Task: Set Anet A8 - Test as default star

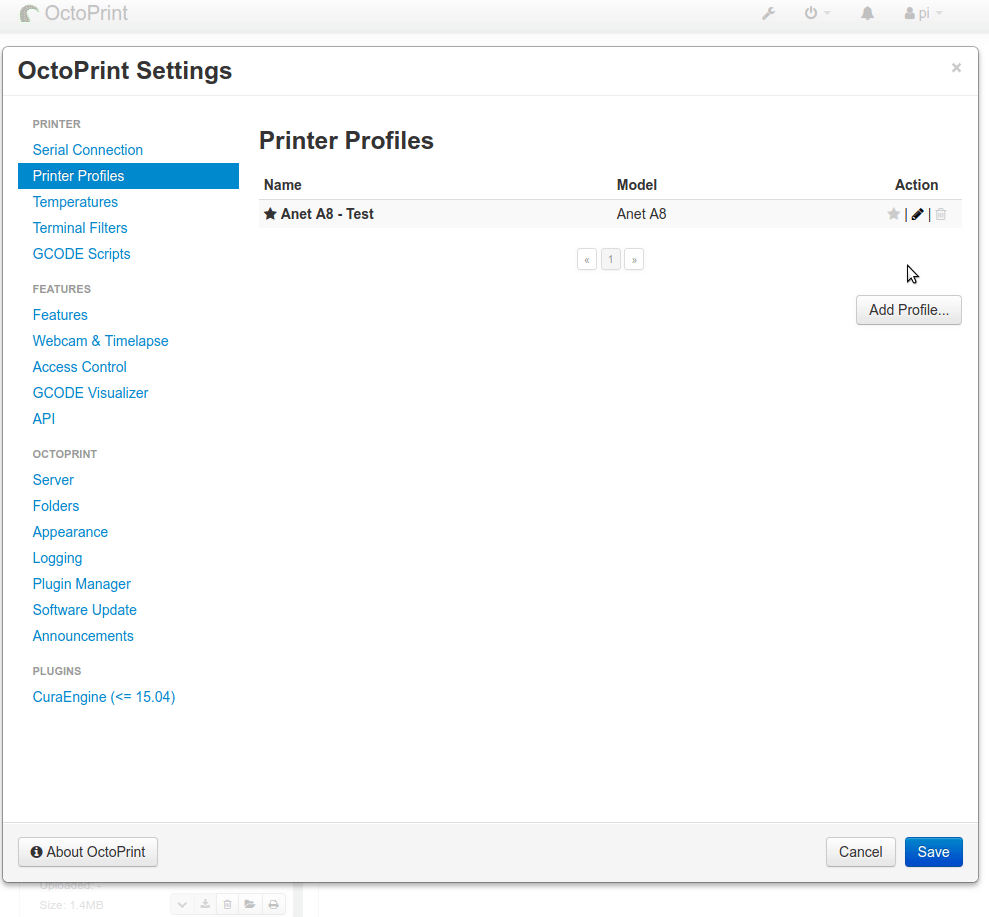Action: (893, 214)
